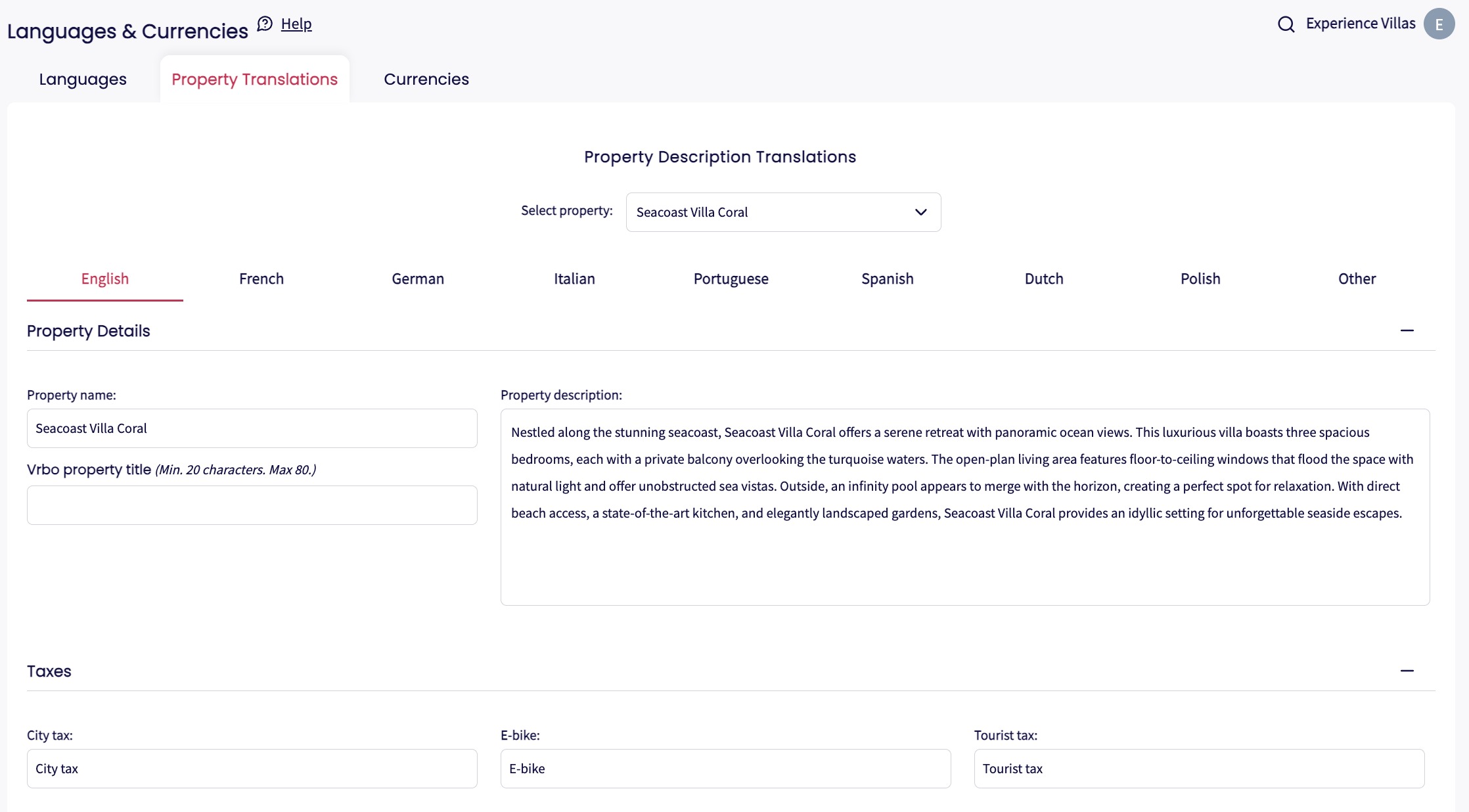Select the Spanish language tab
This screenshot has width=1469, height=812.
point(887,279)
